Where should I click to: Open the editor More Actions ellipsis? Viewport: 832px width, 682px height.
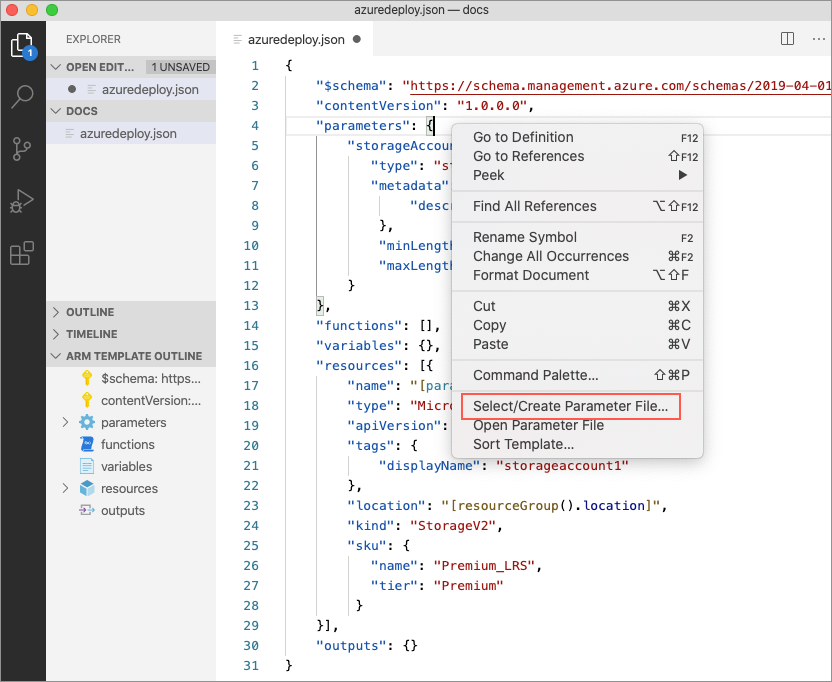tap(814, 39)
